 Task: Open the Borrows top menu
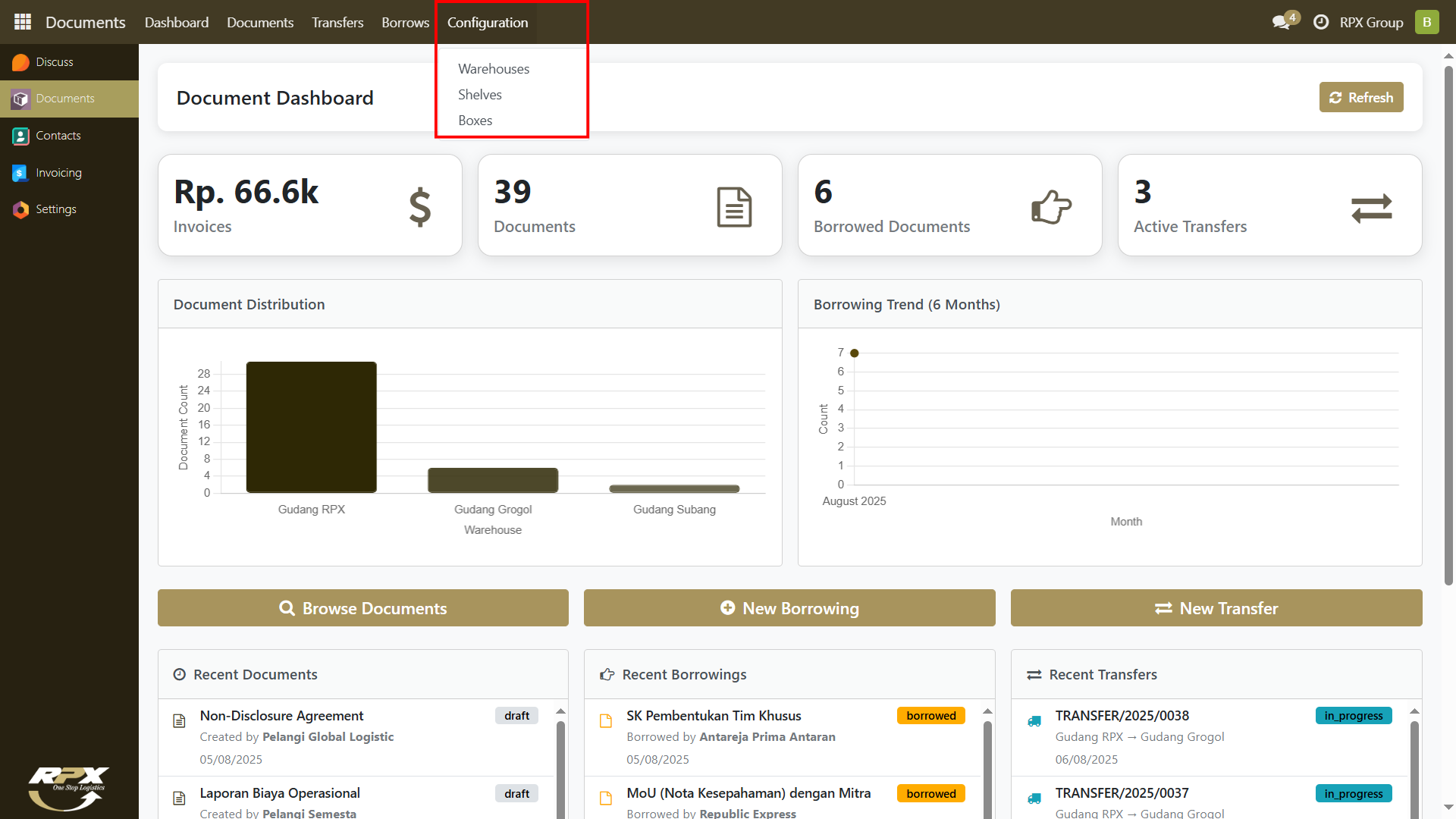tap(405, 23)
